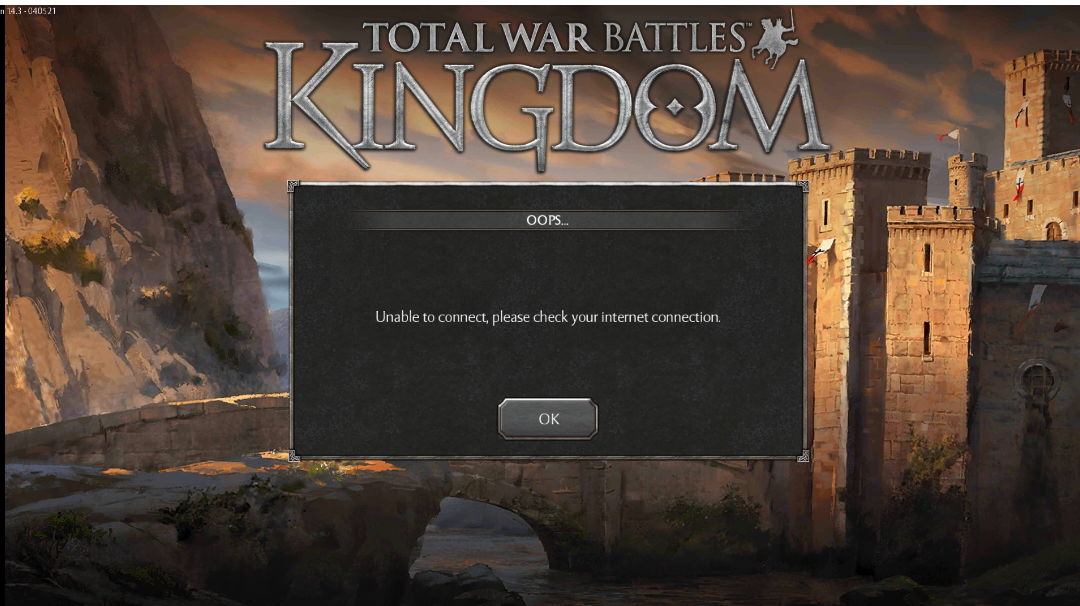This screenshot has height=606, width=1080.
Task: Click the bottom-right corner ornament of the dialog
Action: click(x=803, y=456)
